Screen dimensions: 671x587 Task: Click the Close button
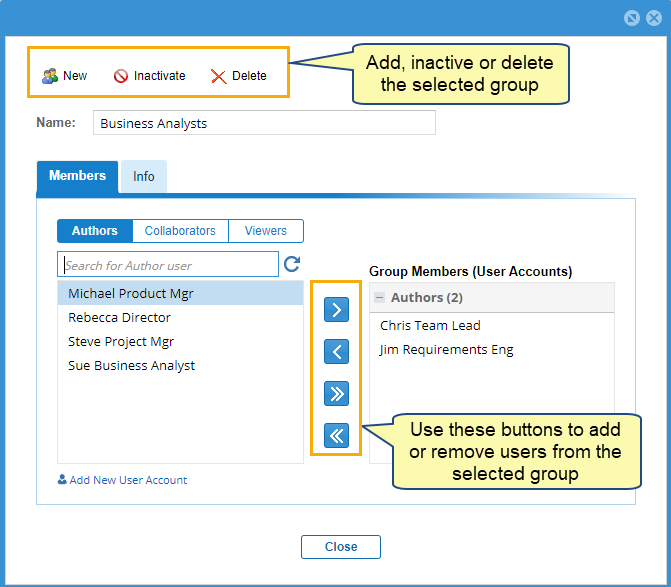click(x=341, y=547)
